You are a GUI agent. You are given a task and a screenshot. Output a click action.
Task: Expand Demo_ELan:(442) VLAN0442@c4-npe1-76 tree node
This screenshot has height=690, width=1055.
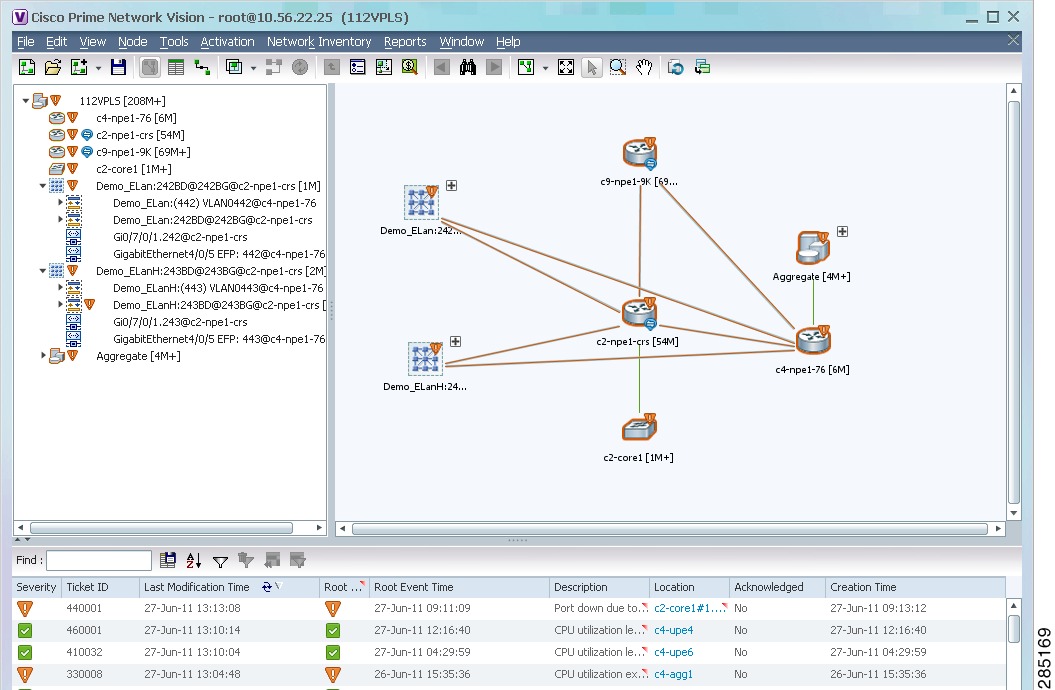click(60, 202)
